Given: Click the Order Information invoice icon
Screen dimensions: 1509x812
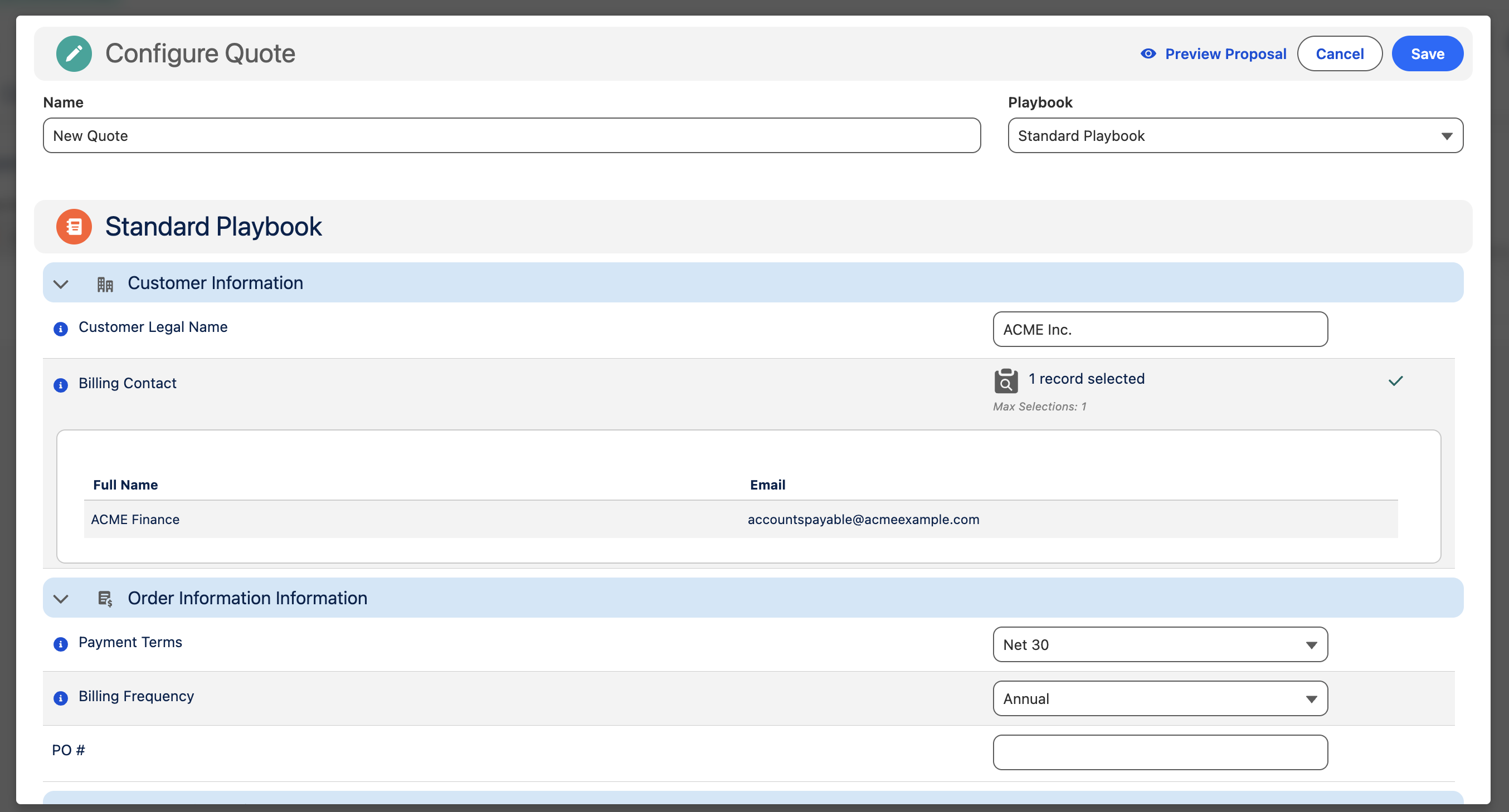Looking at the screenshot, I should pos(105,599).
